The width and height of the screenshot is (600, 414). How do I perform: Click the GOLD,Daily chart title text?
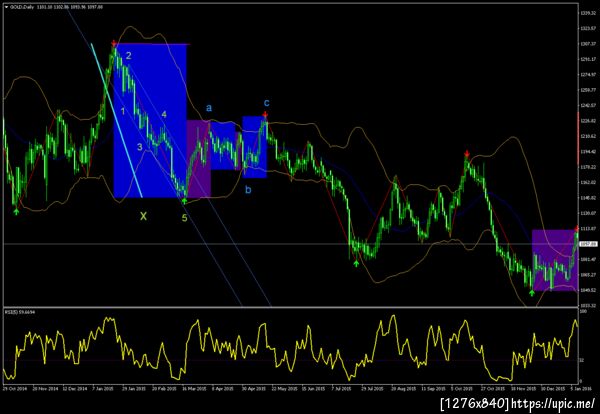tap(22, 7)
